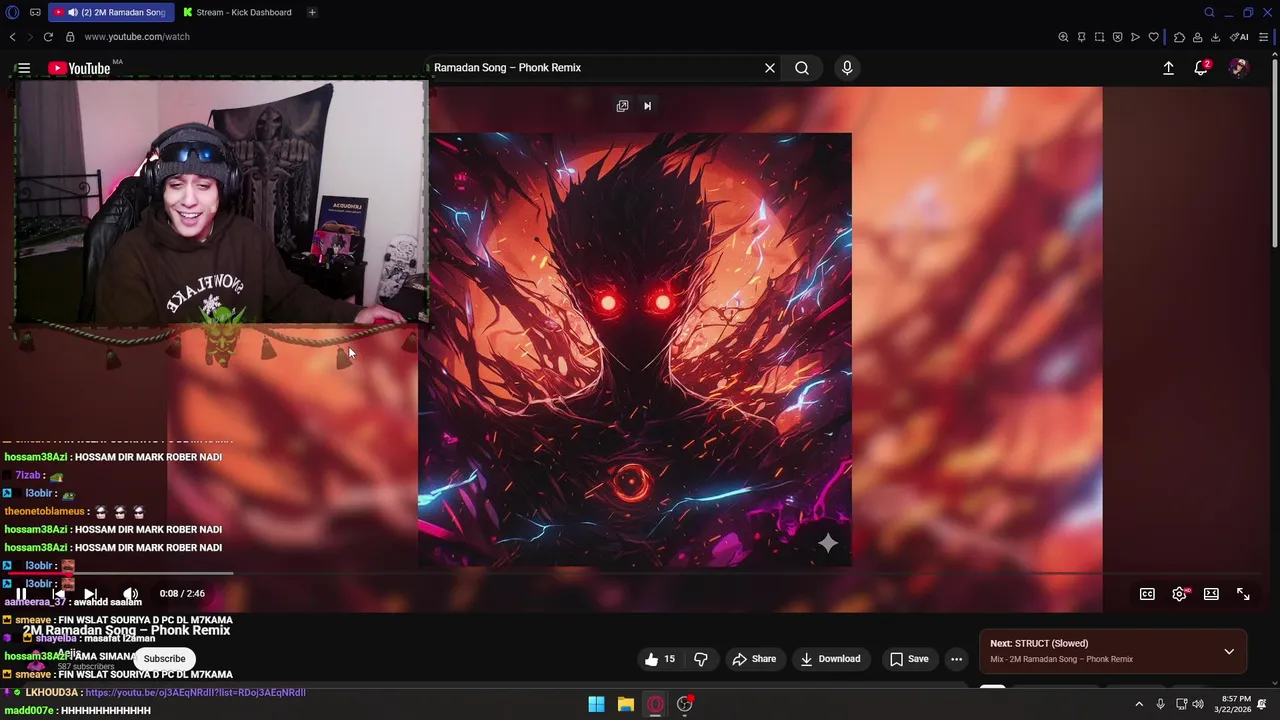The height and width of the screenshot is (720, 1280).
Task: Start voice search with the microphone icon
Action: click(x=847, y=68)
